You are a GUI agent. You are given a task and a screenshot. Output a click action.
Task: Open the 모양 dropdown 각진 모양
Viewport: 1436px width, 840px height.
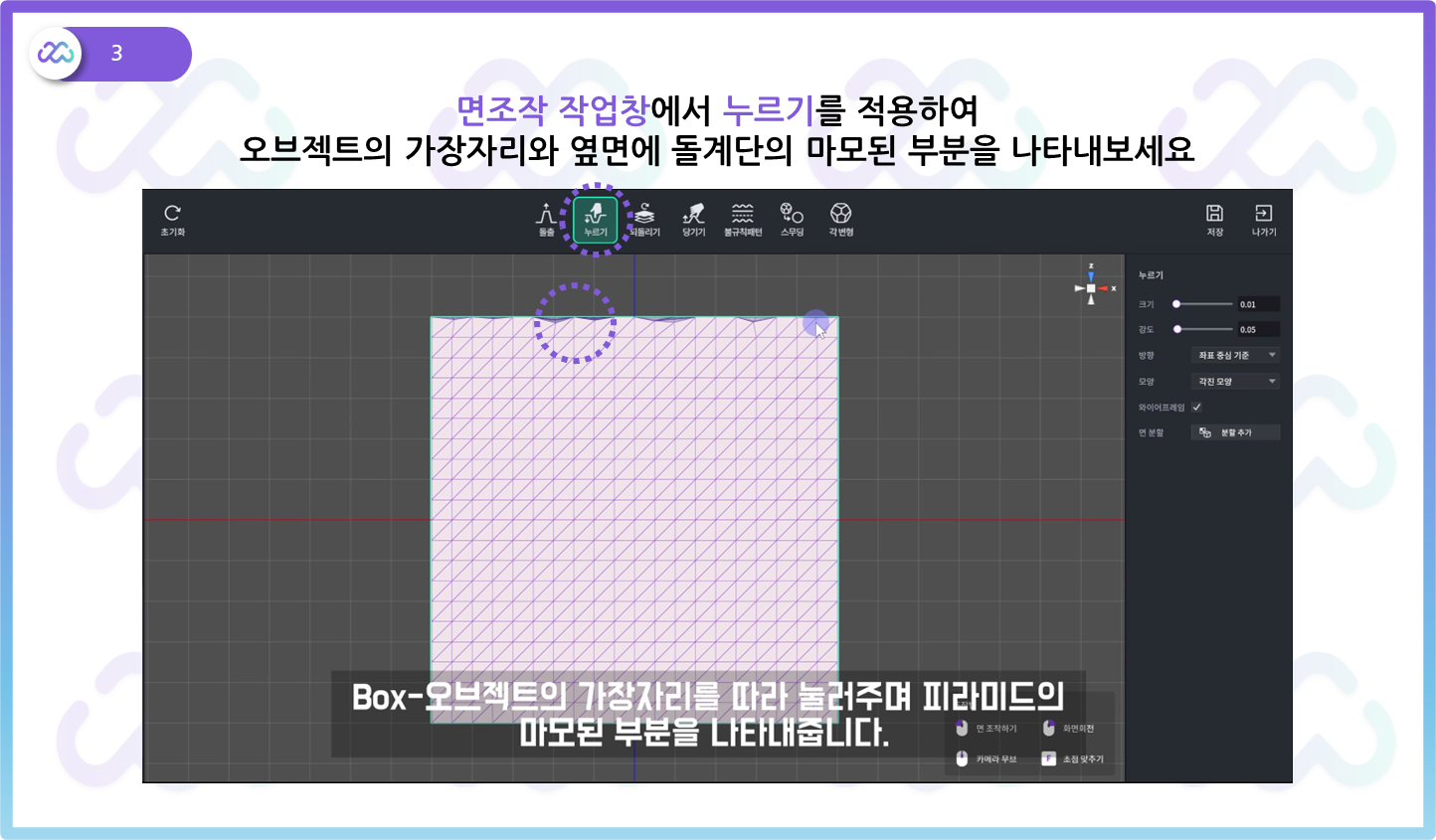click(x=1235, y=381)
